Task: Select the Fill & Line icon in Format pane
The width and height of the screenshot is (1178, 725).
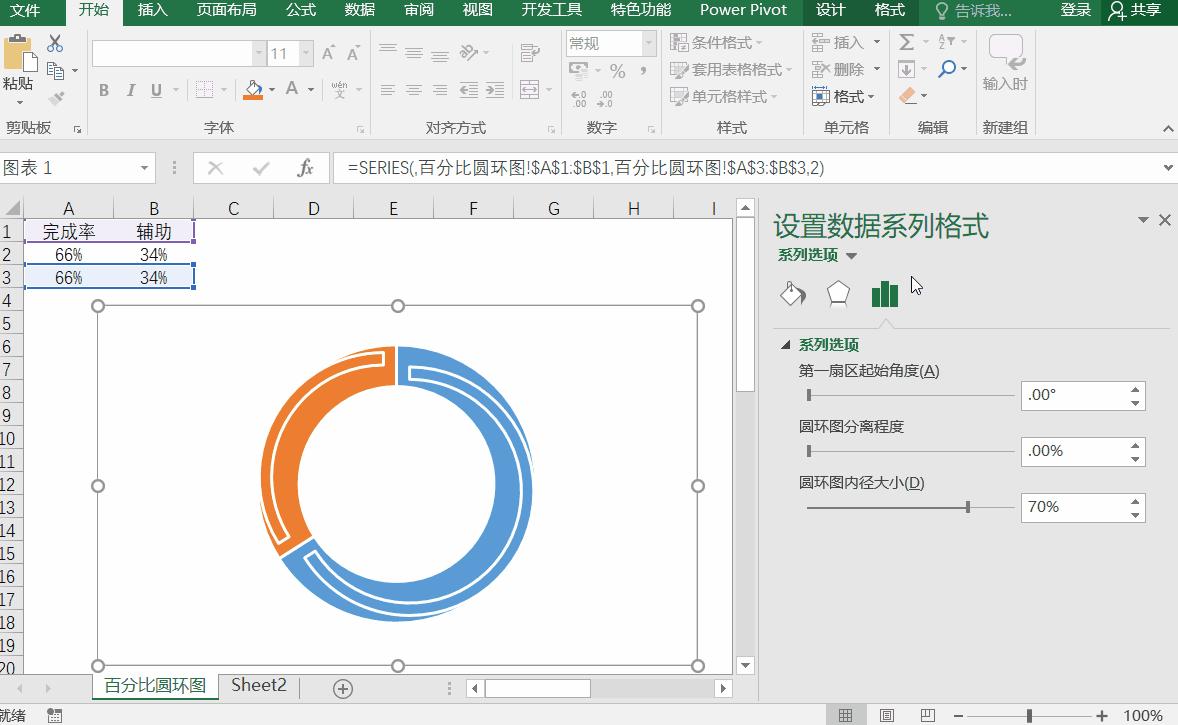Action: 793,293
